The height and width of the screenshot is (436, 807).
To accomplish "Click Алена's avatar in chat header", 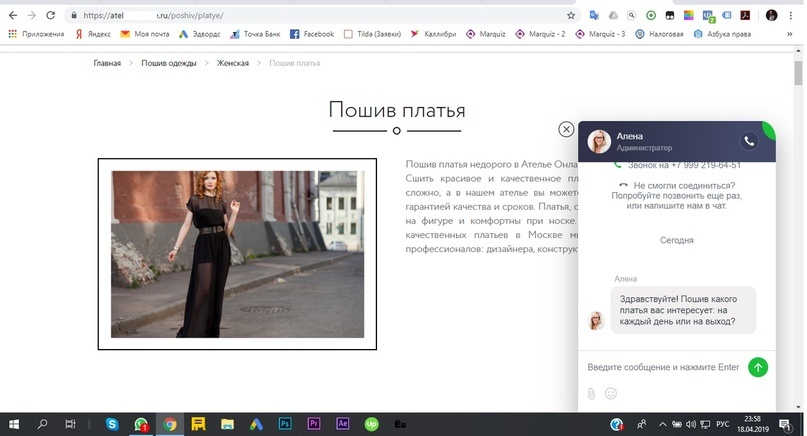I will pyautogui.click(x=599, y=142).
